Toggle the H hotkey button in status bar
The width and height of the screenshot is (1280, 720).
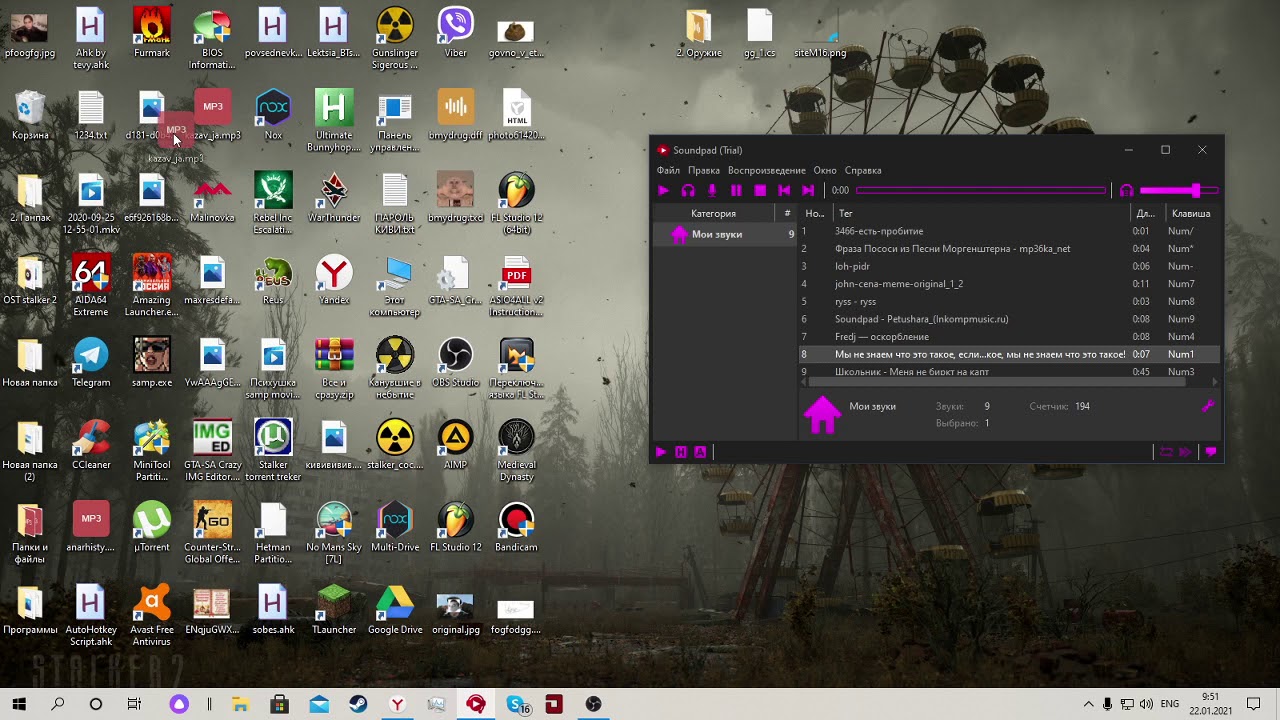681,452
